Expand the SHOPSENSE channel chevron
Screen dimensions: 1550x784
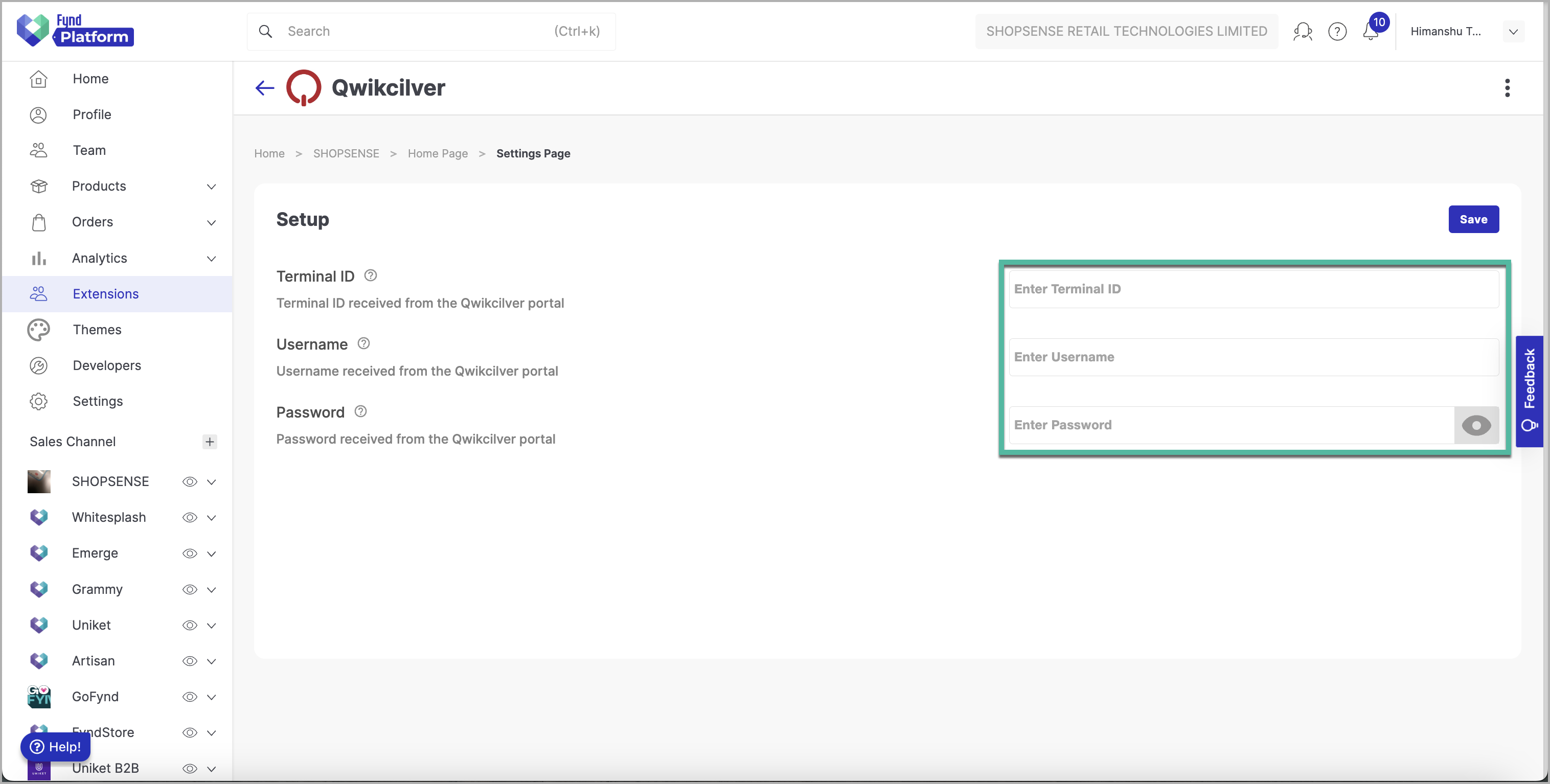211,482
